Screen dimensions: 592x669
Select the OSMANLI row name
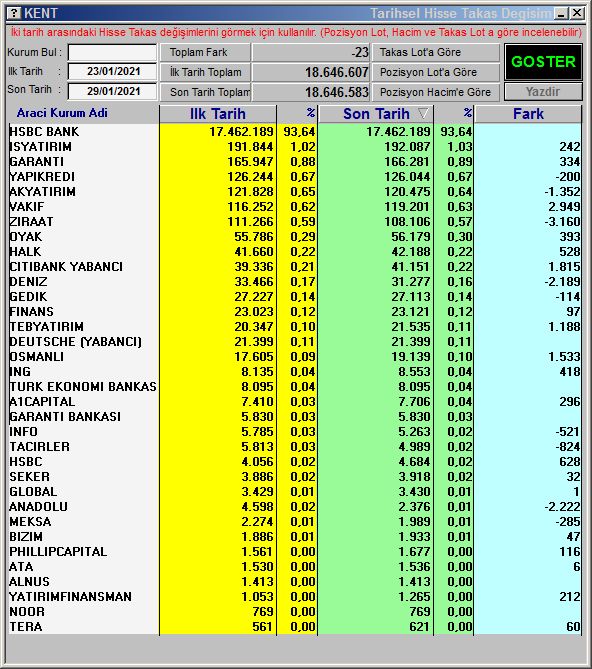tap(36, 357)
